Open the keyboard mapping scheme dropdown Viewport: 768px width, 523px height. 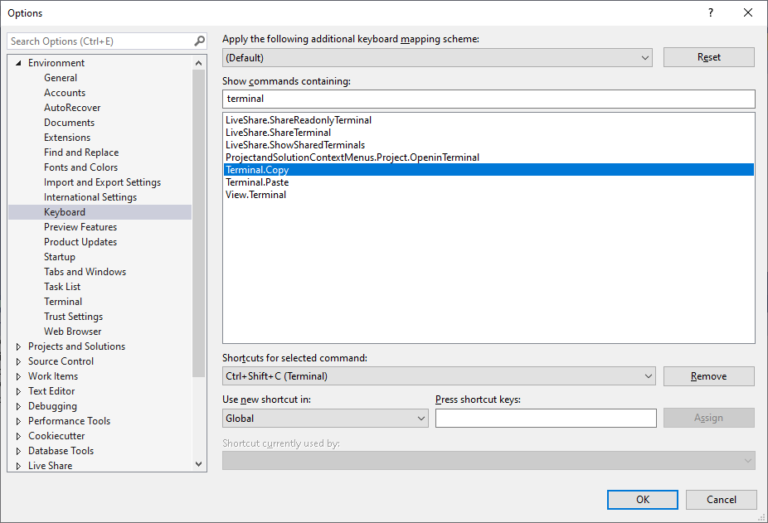645,58
